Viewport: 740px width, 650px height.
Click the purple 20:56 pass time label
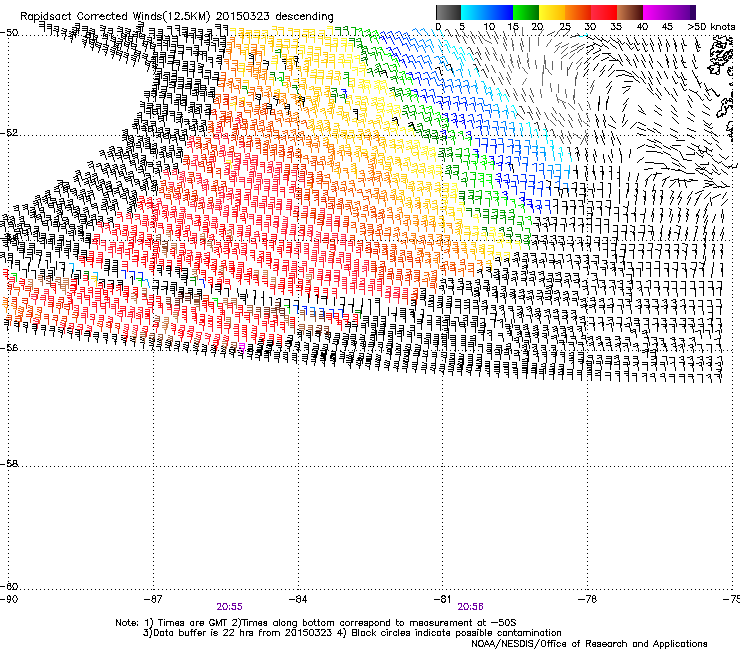coord(471,607)
